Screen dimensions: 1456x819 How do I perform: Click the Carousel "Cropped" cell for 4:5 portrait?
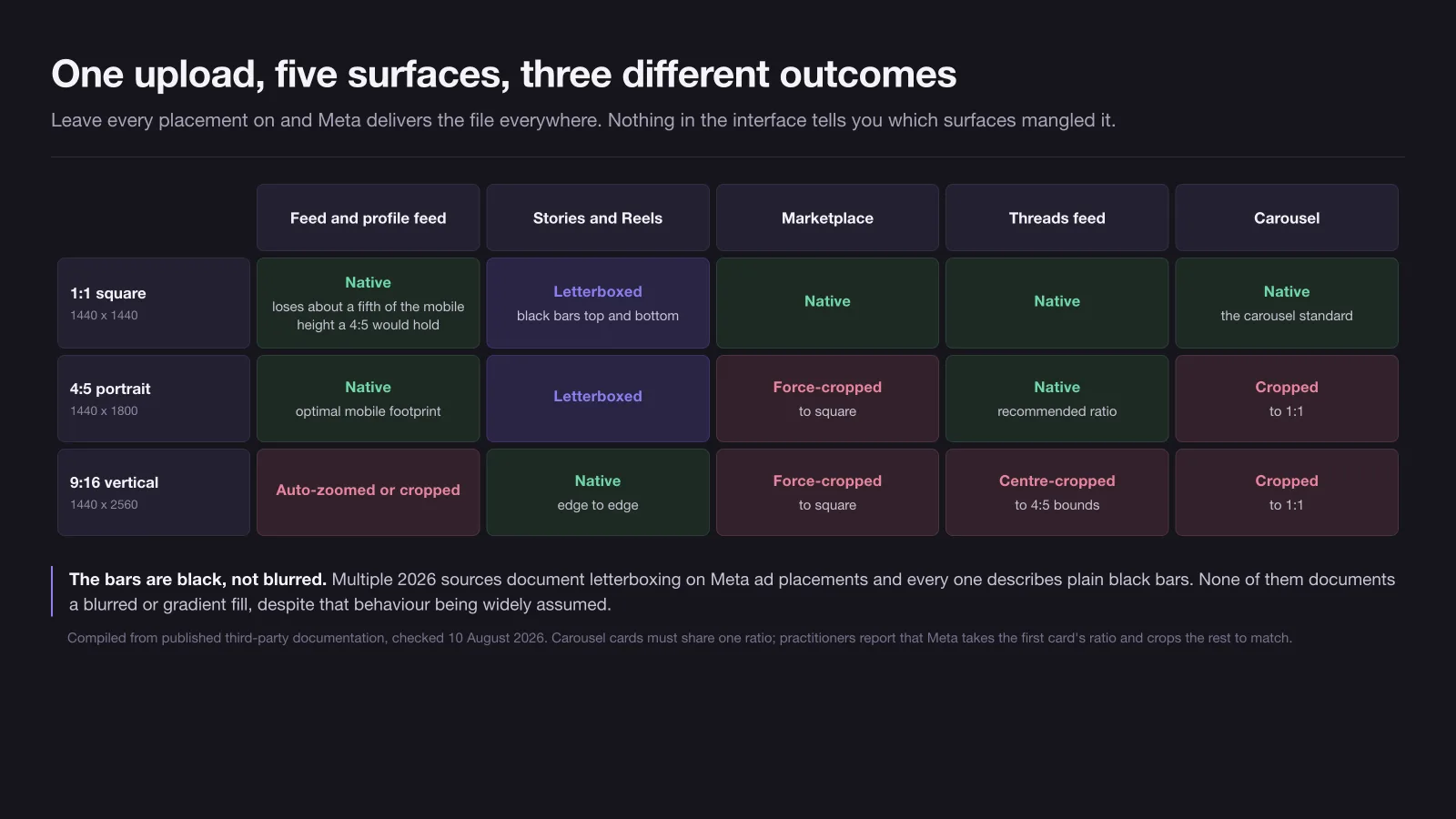(1287, 399)
